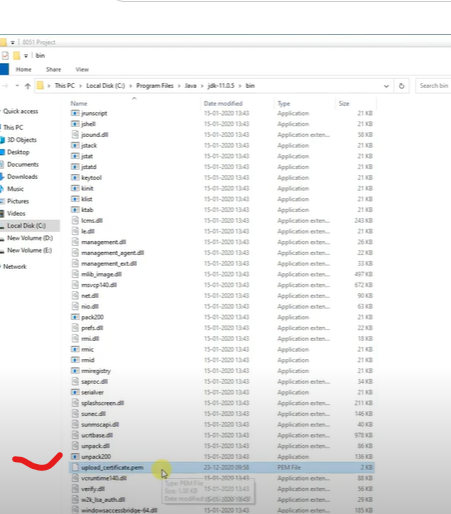Click the jrunscript file icon
451x514 pixels.
[x=75, y=113]
